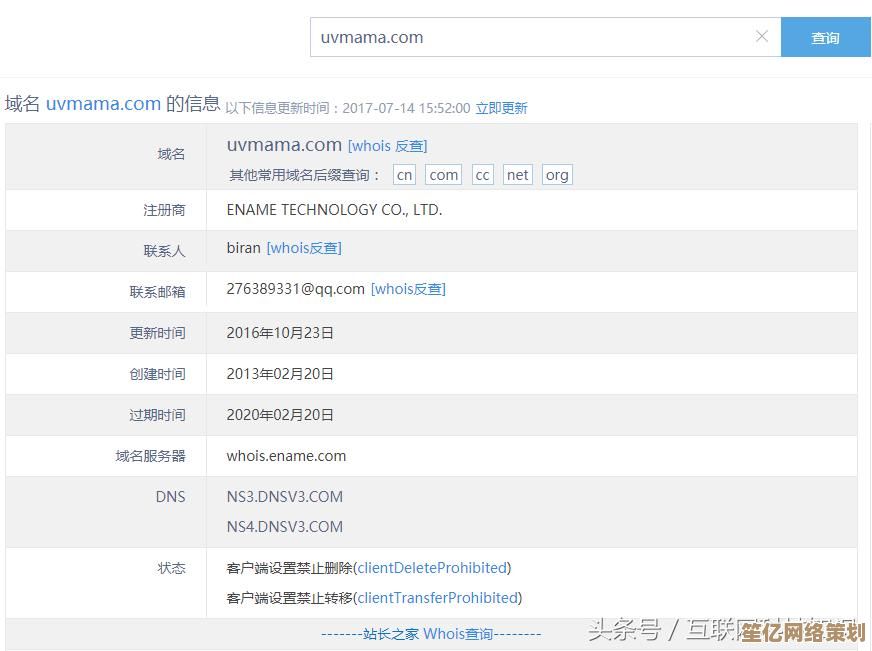872x651 pixels.
Task: Open whois 反查 next to domain name
Action: click(387, 146)
